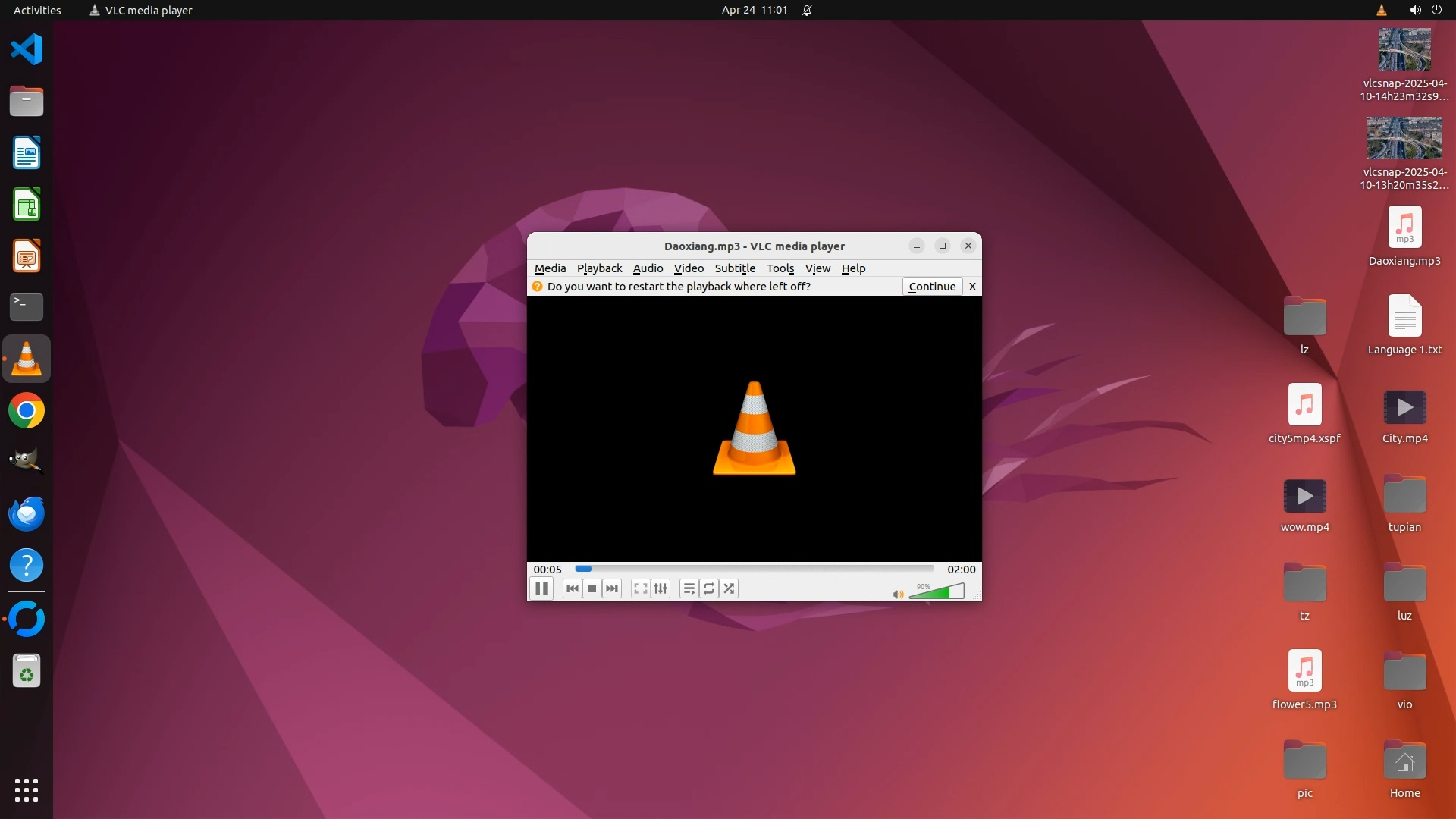Open the Media menu
Image resolution: width=1456 pixels, height=819 pixels.
[x=550, y=268]
